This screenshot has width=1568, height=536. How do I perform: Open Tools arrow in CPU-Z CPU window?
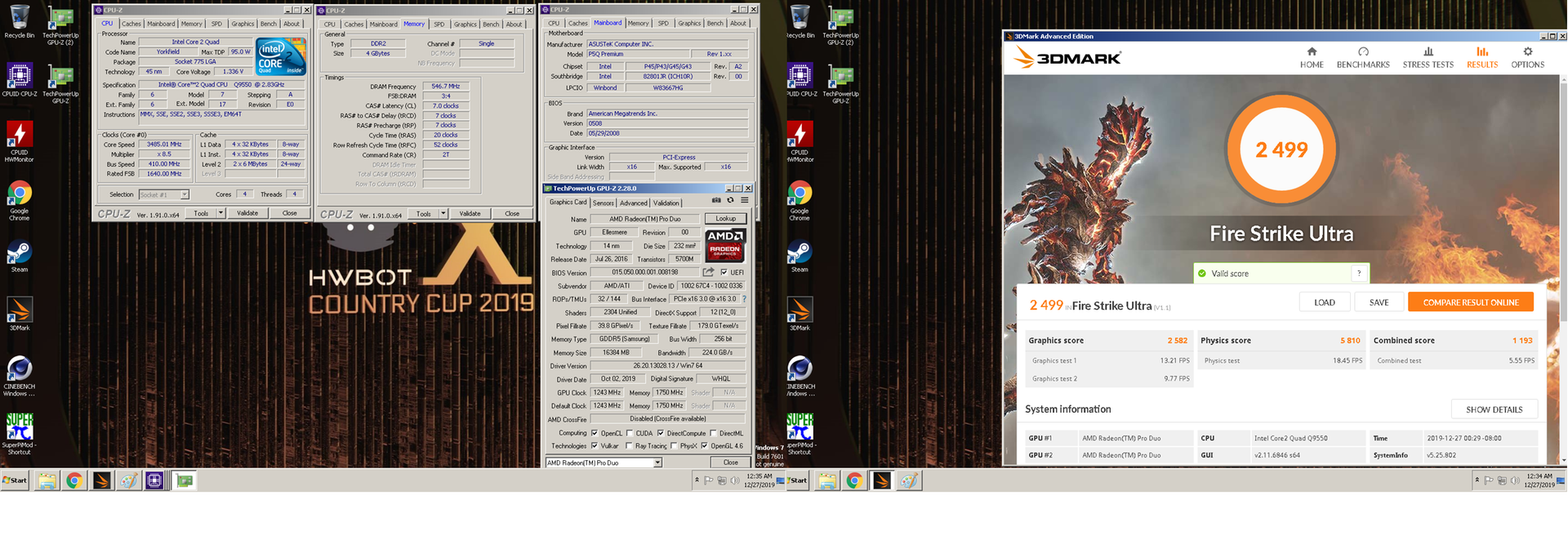pyautogui.click(x=220, y=213)
